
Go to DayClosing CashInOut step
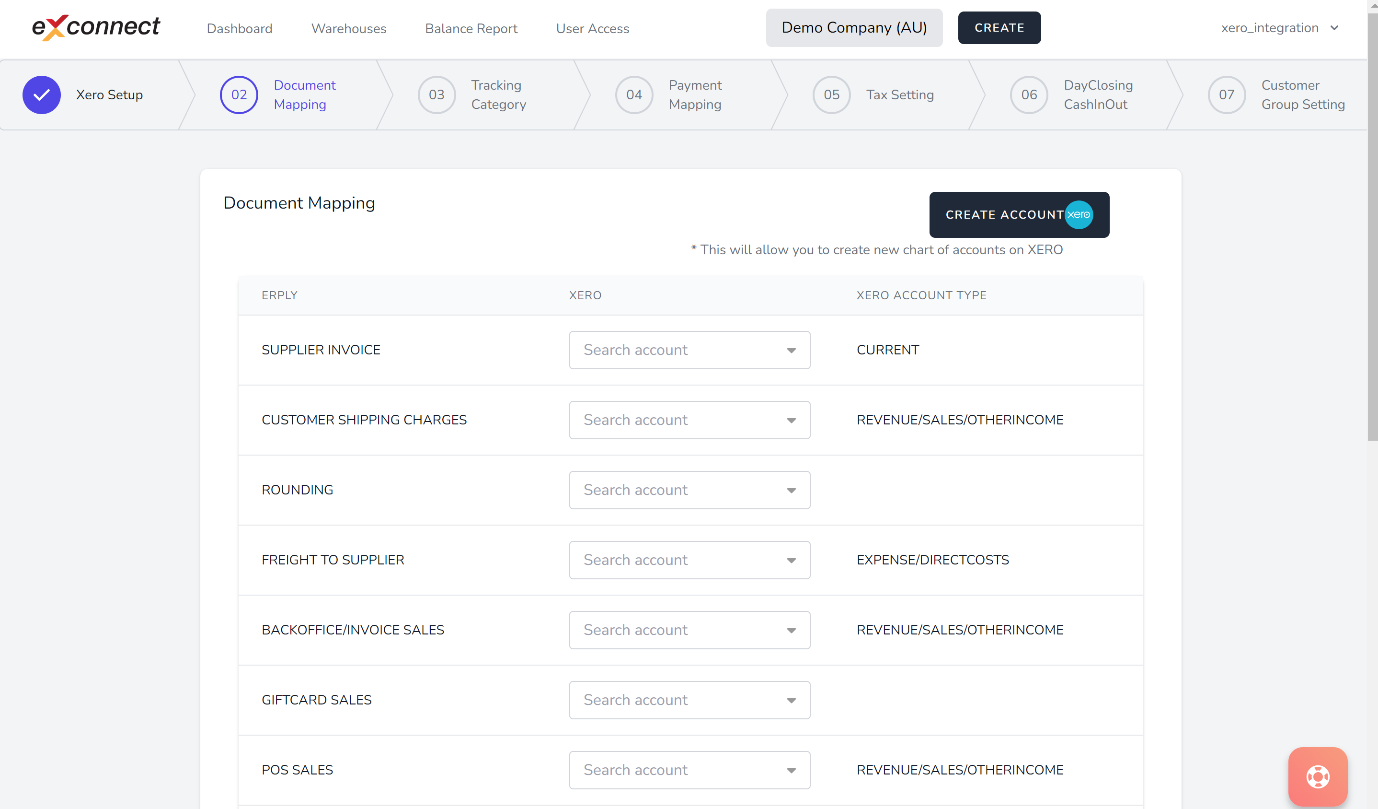tap(1098, 95)
